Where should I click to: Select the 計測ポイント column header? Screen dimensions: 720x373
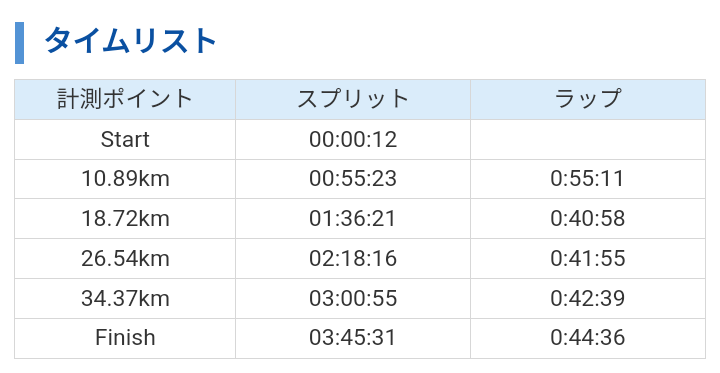click(125, 99)
